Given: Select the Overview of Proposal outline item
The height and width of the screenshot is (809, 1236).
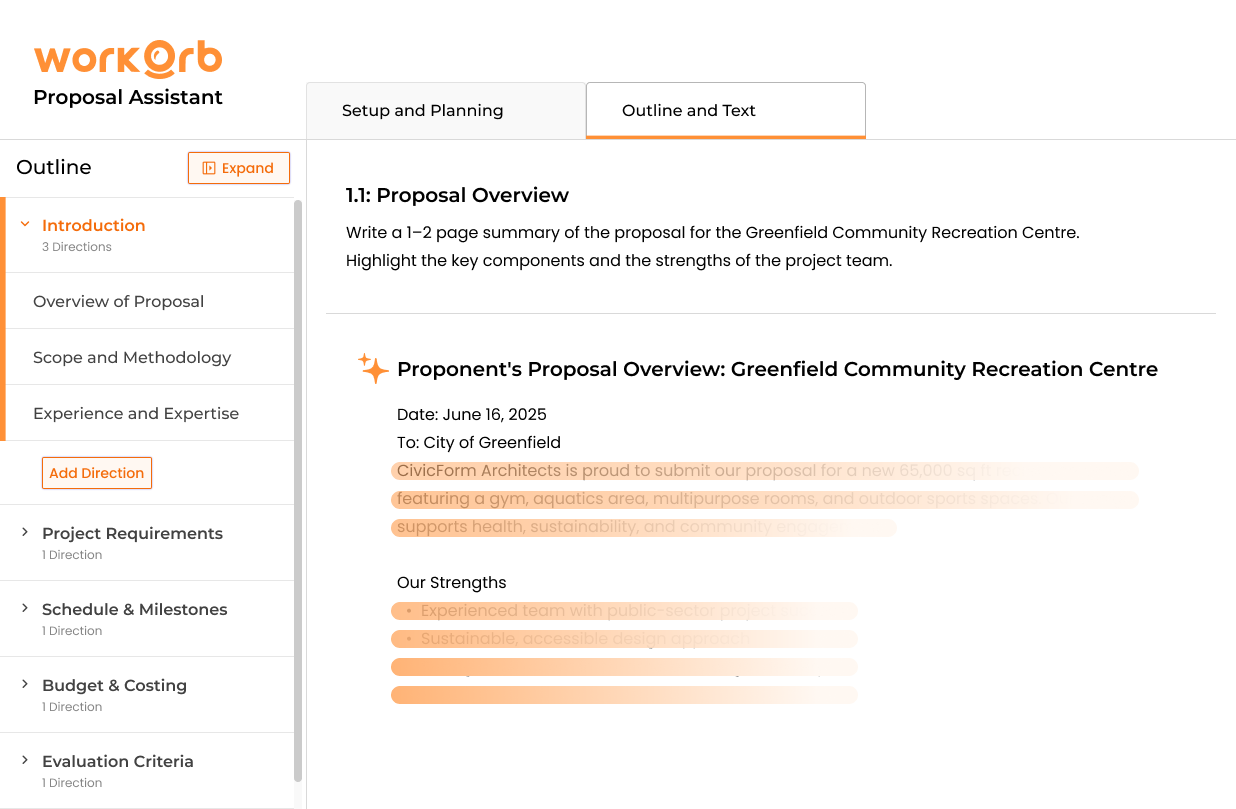Looking at the screenshot, I should [x=119, y=300].
